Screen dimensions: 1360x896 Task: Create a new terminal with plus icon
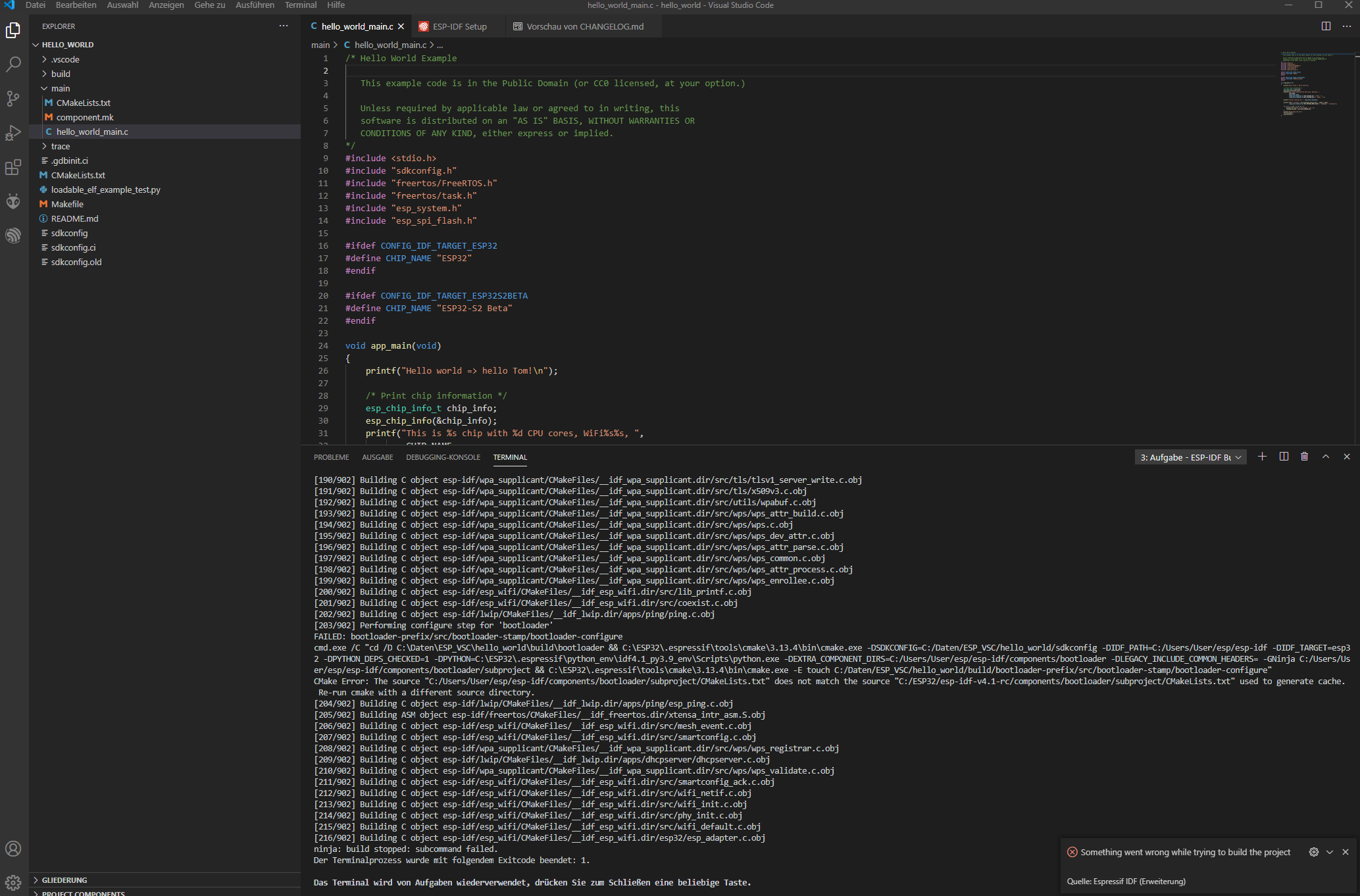pos(1262,457)
